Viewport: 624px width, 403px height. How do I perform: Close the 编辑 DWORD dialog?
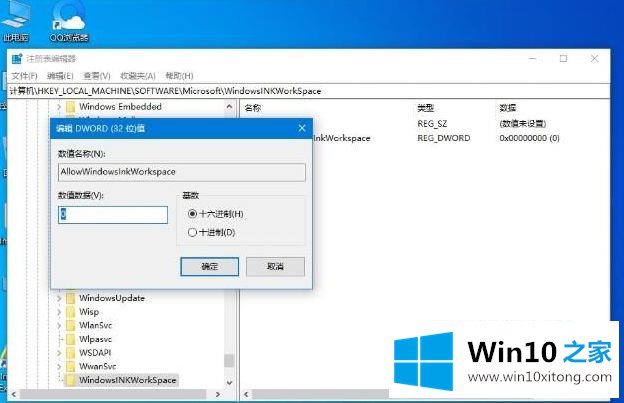[x=302, y=128]
